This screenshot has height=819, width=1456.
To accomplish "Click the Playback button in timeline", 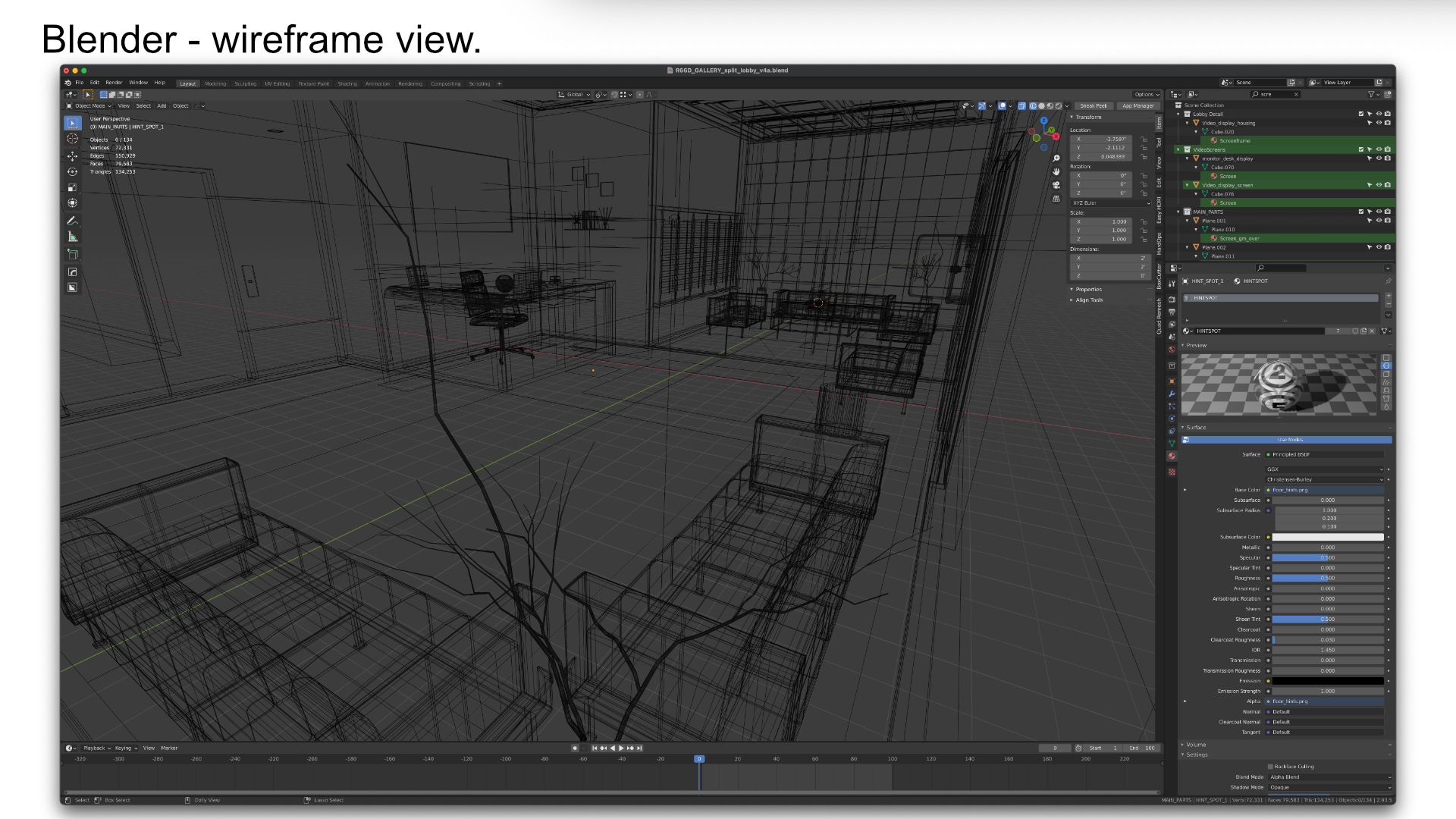I will coord(96,748).
